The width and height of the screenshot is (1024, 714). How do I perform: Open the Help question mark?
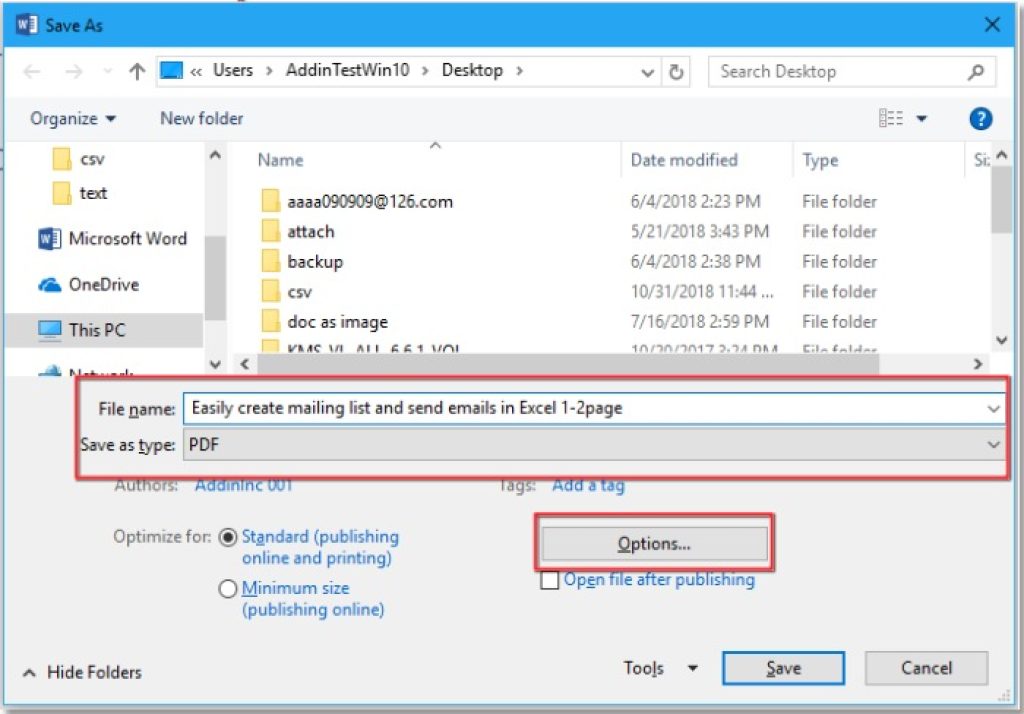(x=981, y=118)
